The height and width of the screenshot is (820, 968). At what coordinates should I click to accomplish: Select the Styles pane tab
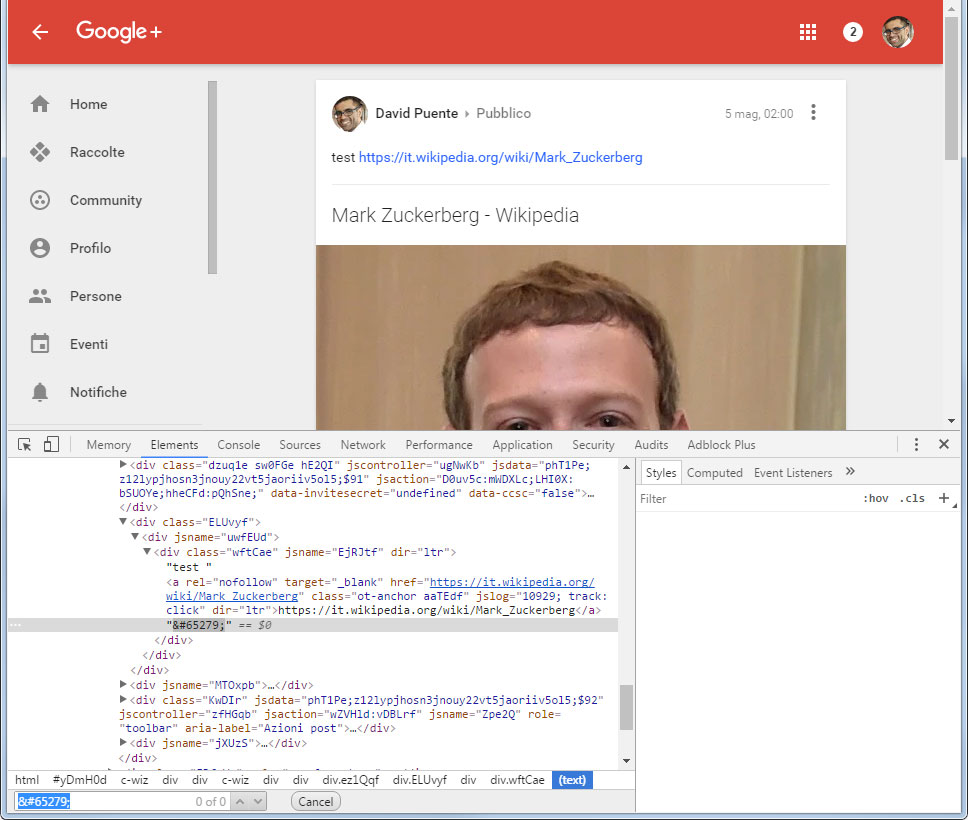point(661,472)
